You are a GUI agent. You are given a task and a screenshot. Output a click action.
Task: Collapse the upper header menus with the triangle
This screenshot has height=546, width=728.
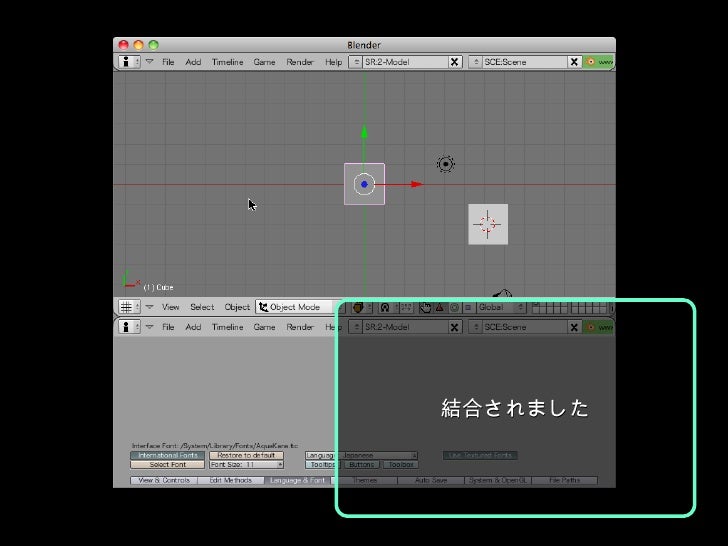tap(150, 61)
